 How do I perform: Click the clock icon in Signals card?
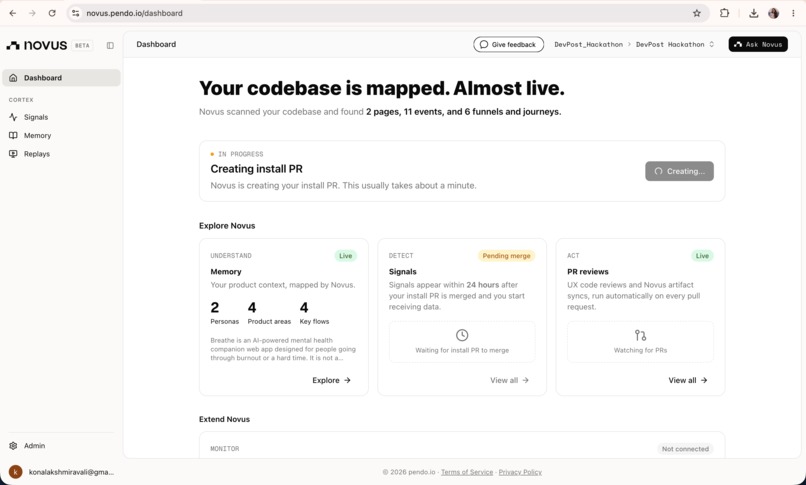[x=462, y=335]
